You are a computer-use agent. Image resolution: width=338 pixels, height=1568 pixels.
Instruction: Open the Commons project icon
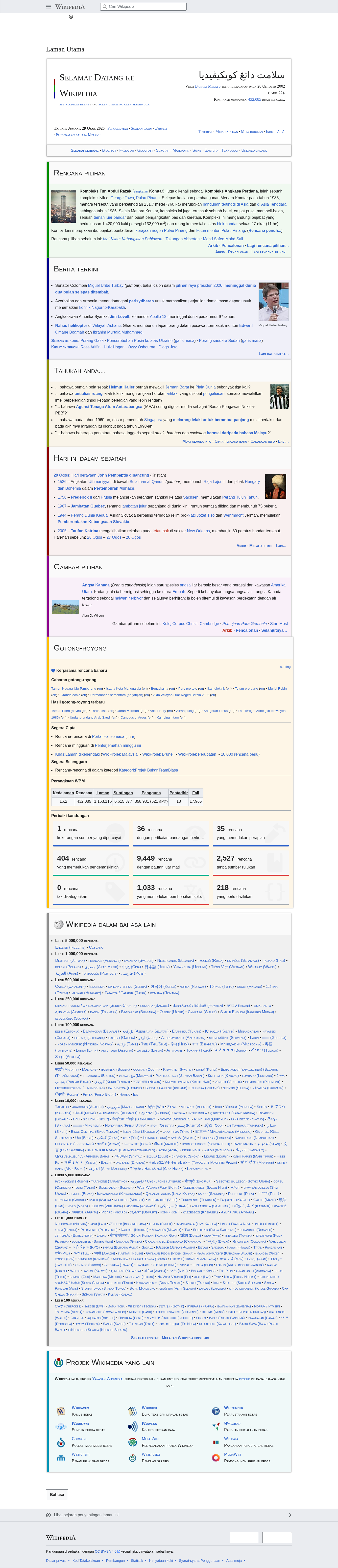pos(61,1442)
